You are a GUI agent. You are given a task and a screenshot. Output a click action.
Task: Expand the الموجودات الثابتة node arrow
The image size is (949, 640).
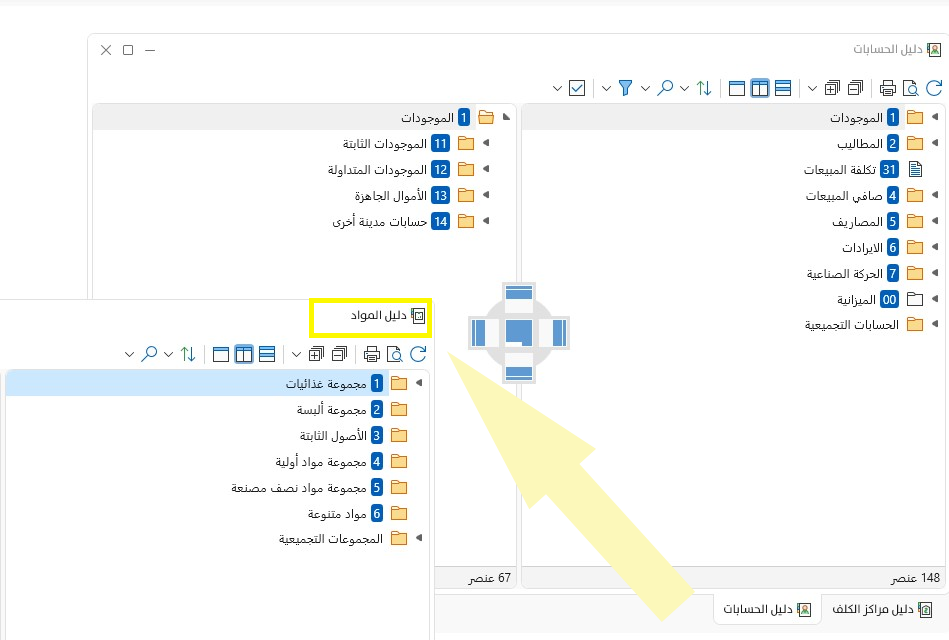pos(485,144)
